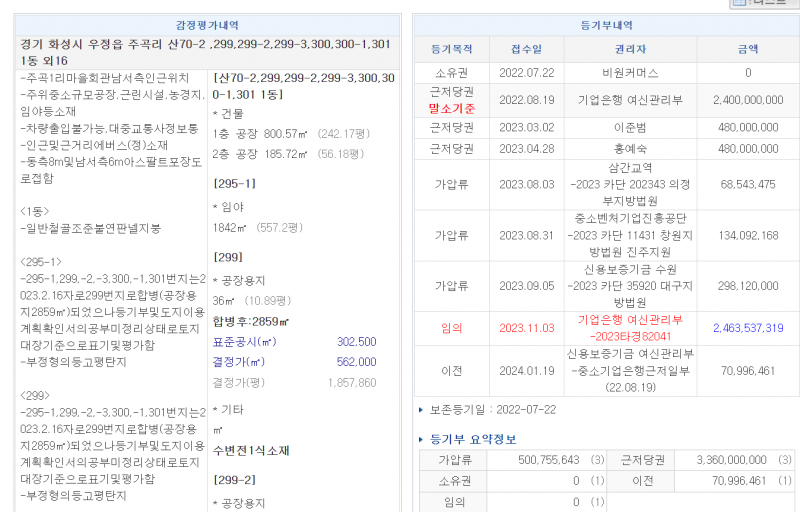Click the red 말소기준 label
This screenshot has width=800, height=512.
click(451, 108)
